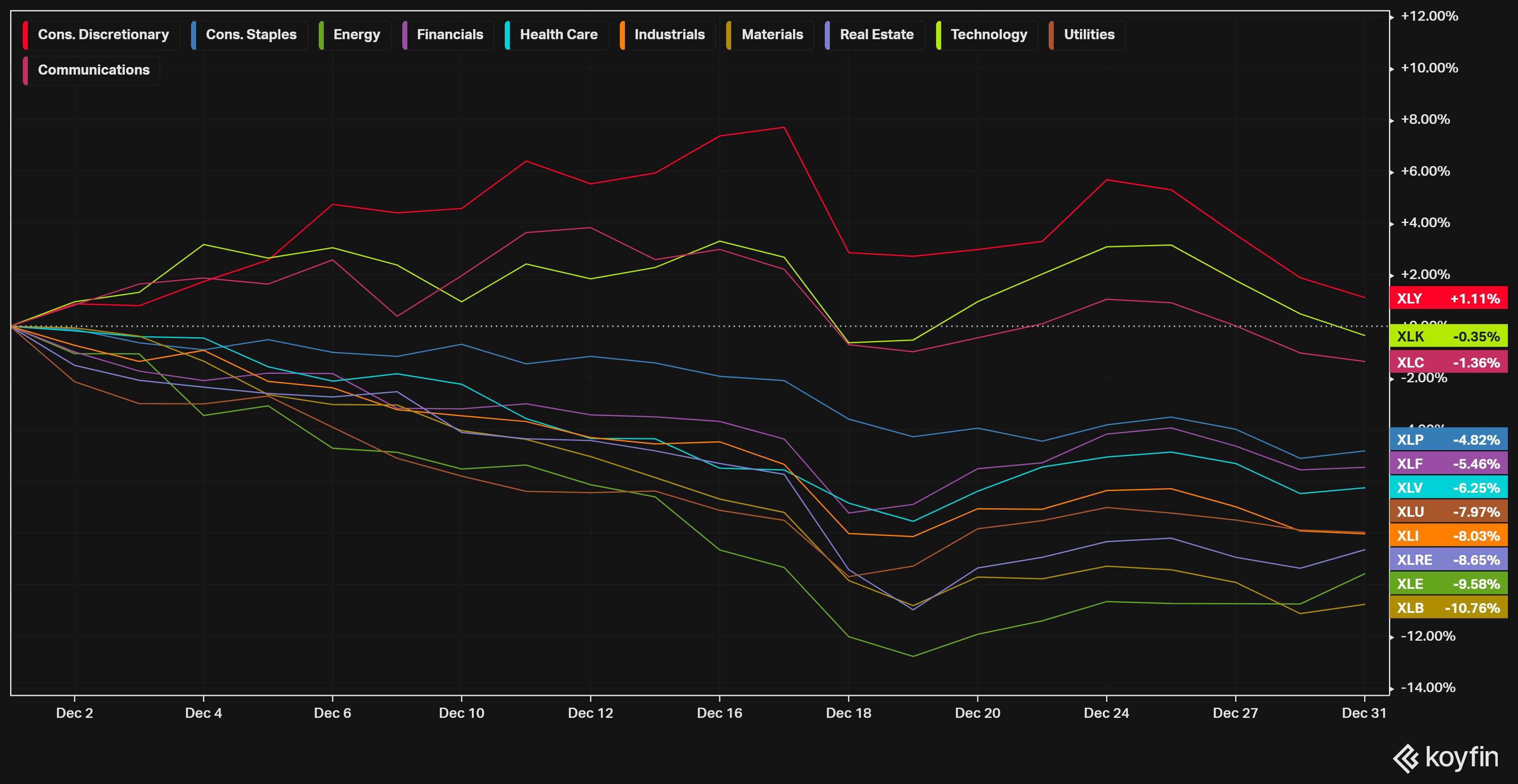Viewport: 1518px width, 784px height.
Task: Click the Materials color swatch in legend
Action: pos(729,35)
